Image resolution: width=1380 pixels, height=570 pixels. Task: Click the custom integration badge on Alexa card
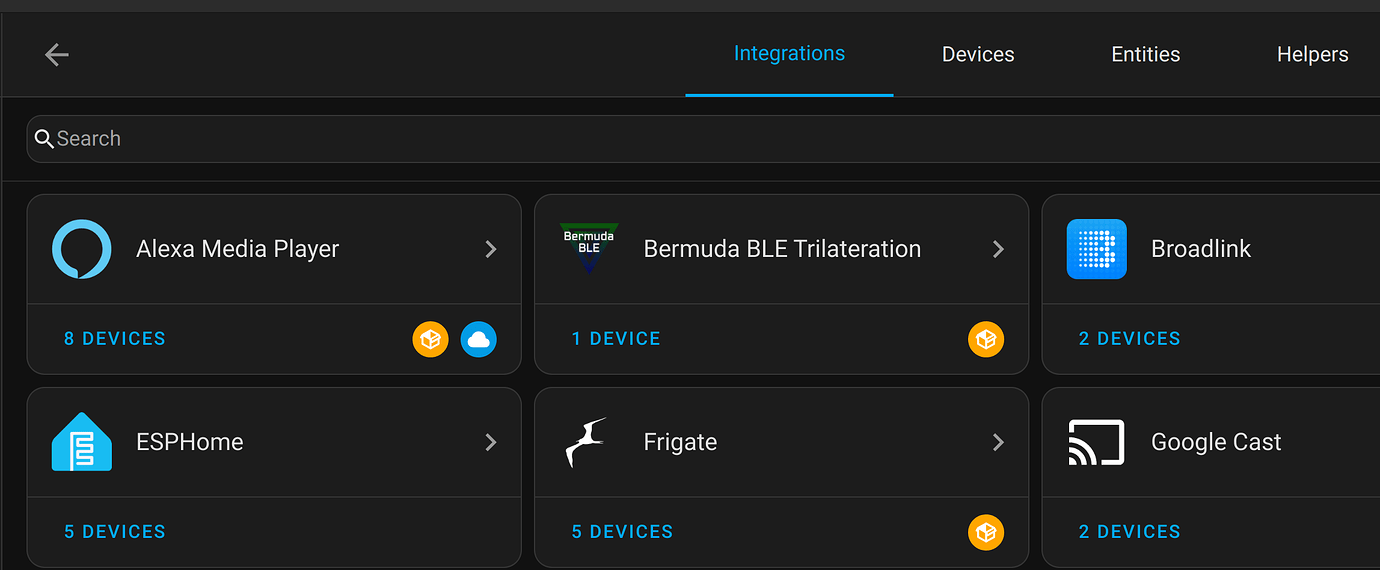[x=430, y=340]
